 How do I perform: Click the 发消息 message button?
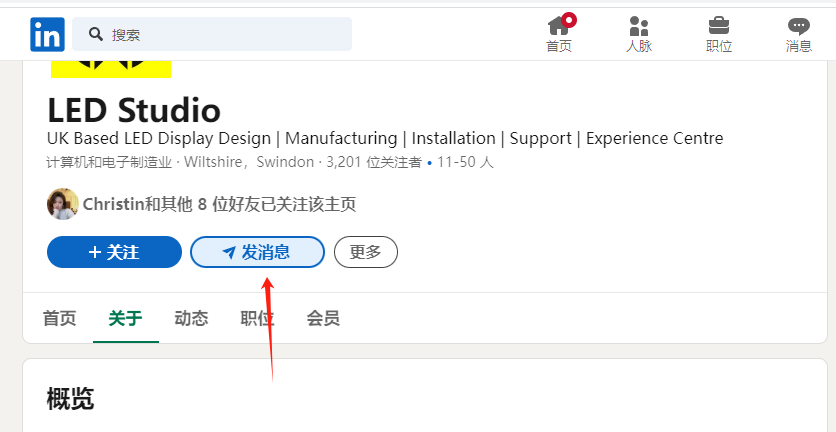pos(258,252)
